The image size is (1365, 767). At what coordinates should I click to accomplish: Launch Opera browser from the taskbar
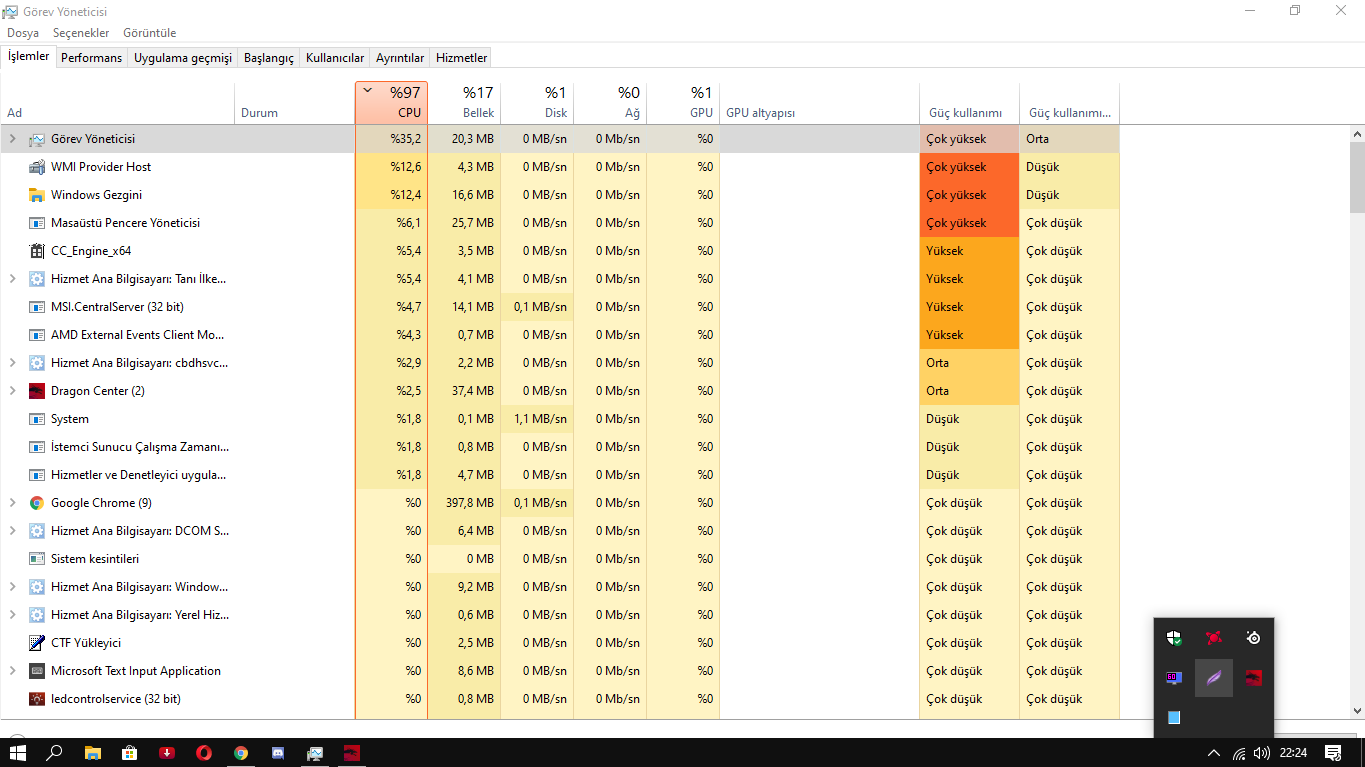pos(204,752)
